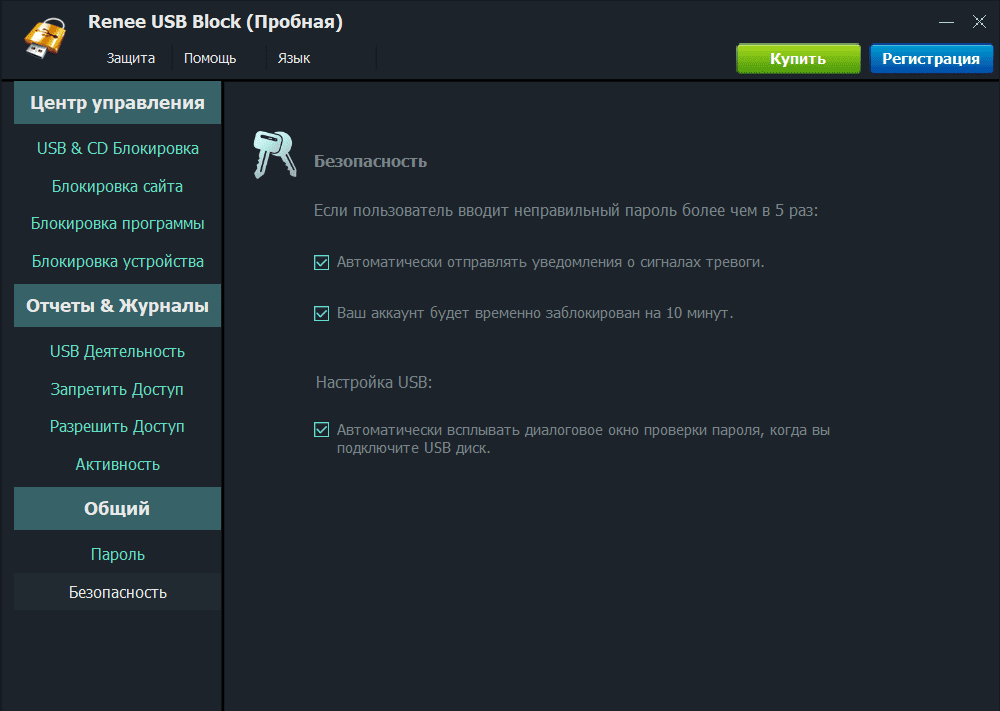Toggle automatic alarm notifications checkbox
Viewport: 1000px width, 711px height.
(x=322, y=263)
